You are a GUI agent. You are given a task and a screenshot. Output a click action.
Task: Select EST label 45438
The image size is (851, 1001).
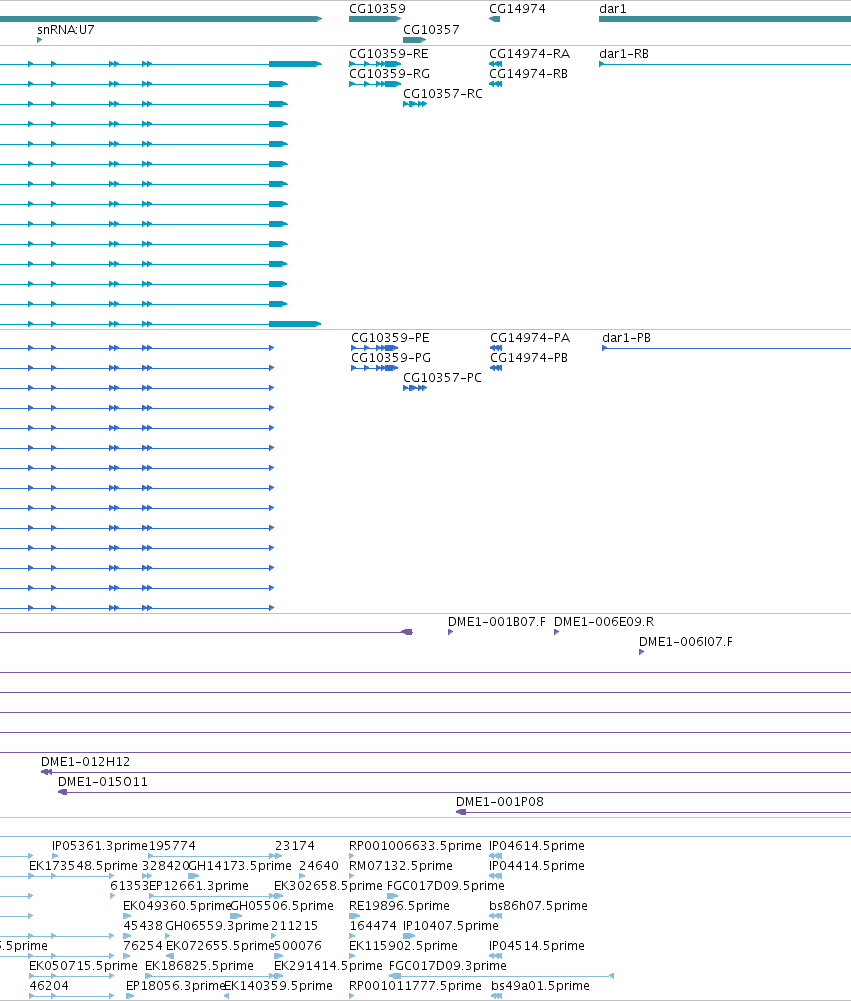coord(143,926)
